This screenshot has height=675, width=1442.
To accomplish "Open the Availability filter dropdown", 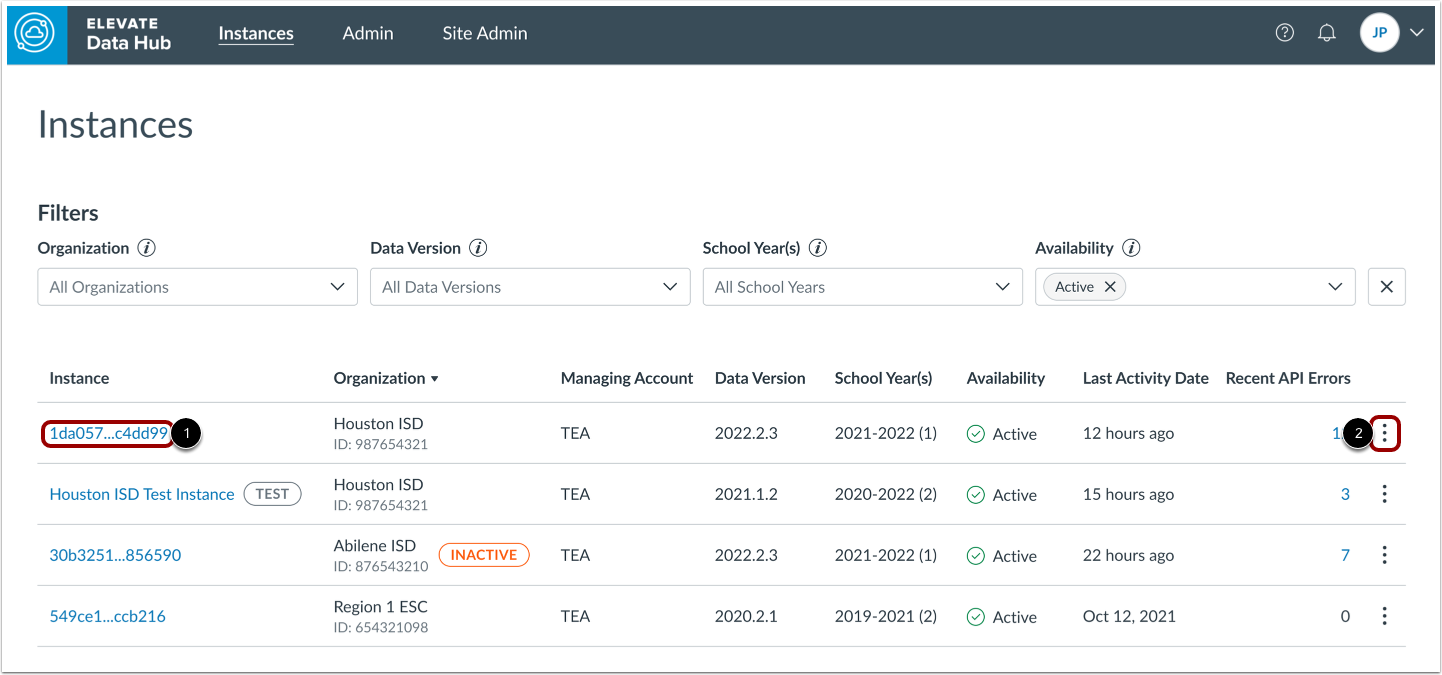I will click(1334, 287).
